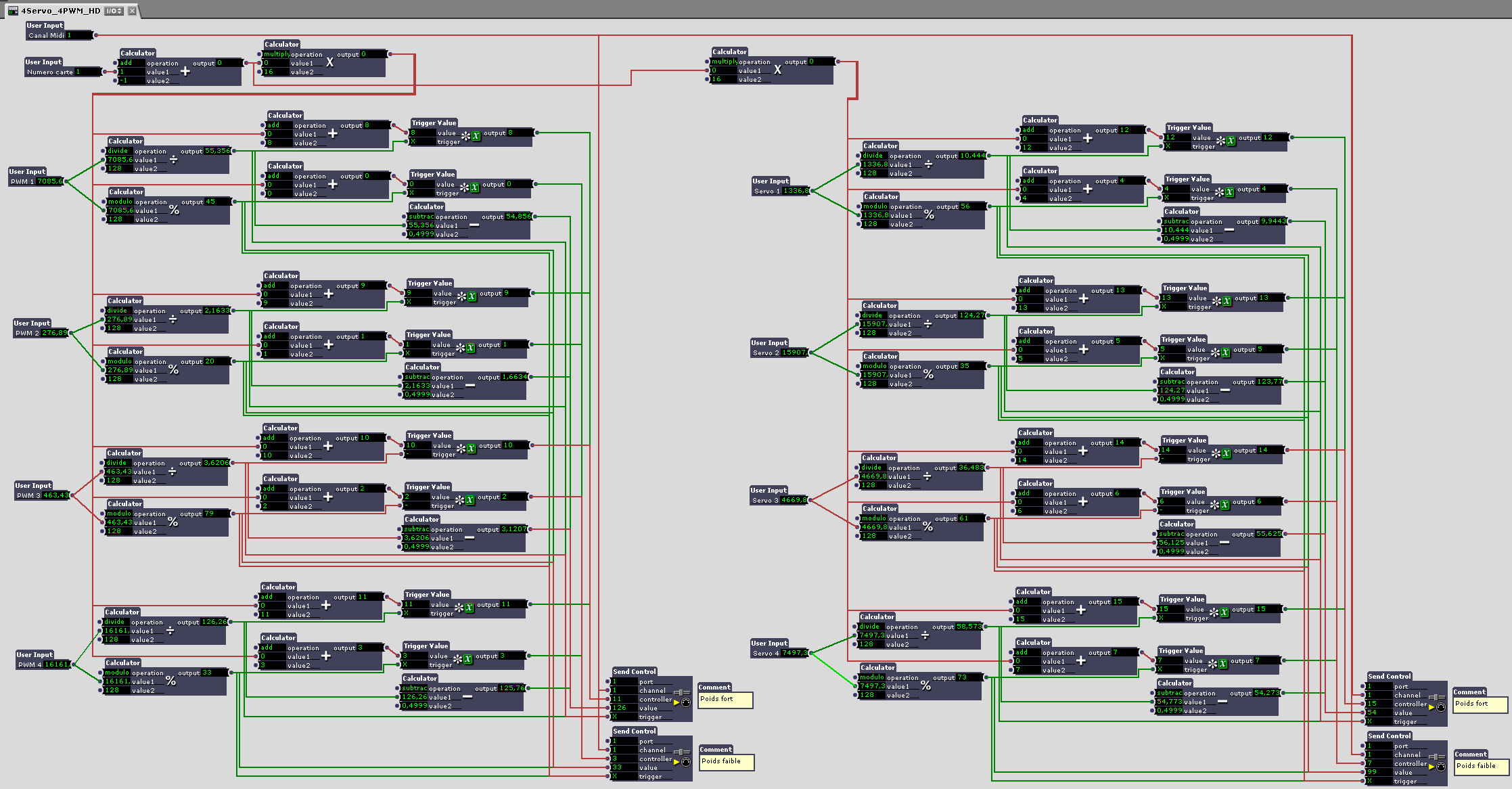Click the Numero carte input value
The height and width of the screenshot is (789, 1512).
(88, 72)
